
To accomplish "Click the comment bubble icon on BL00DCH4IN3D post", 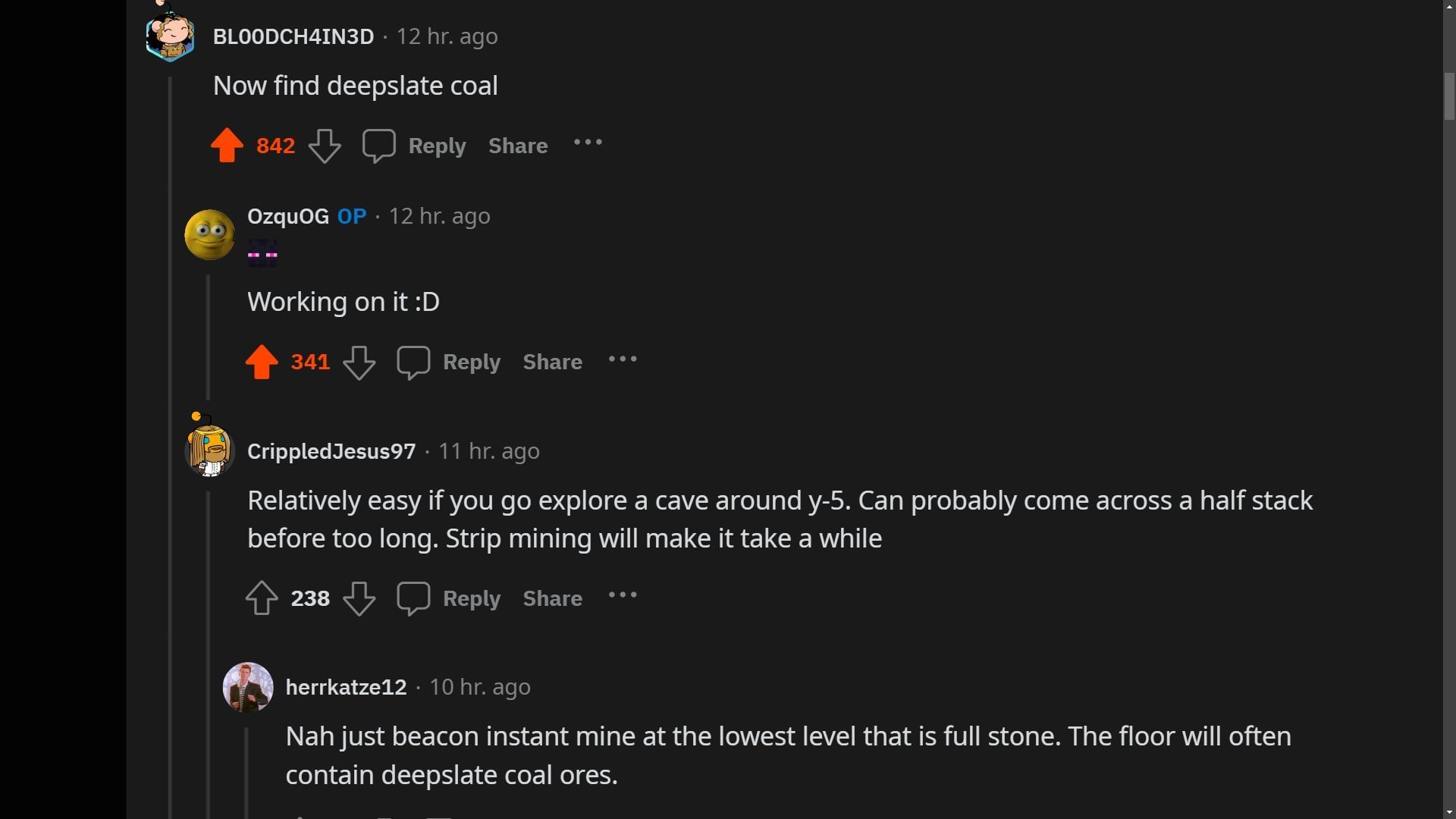I will 378,145.
